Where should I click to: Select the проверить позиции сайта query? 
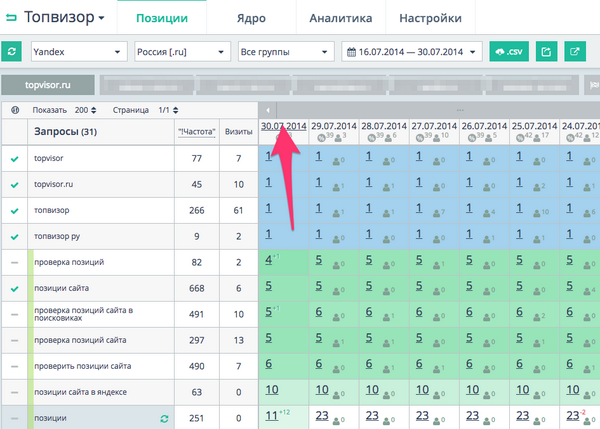[x=83, y=366]
